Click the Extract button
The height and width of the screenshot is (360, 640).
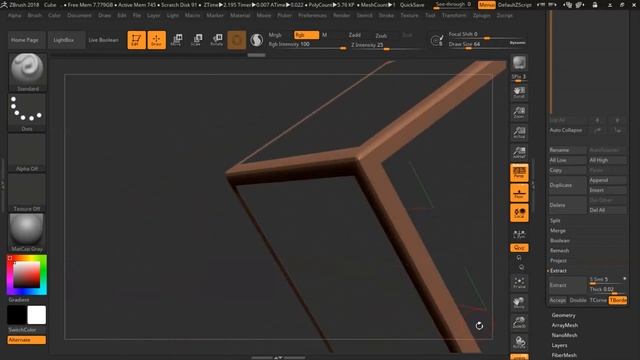(x=567, y=285)
